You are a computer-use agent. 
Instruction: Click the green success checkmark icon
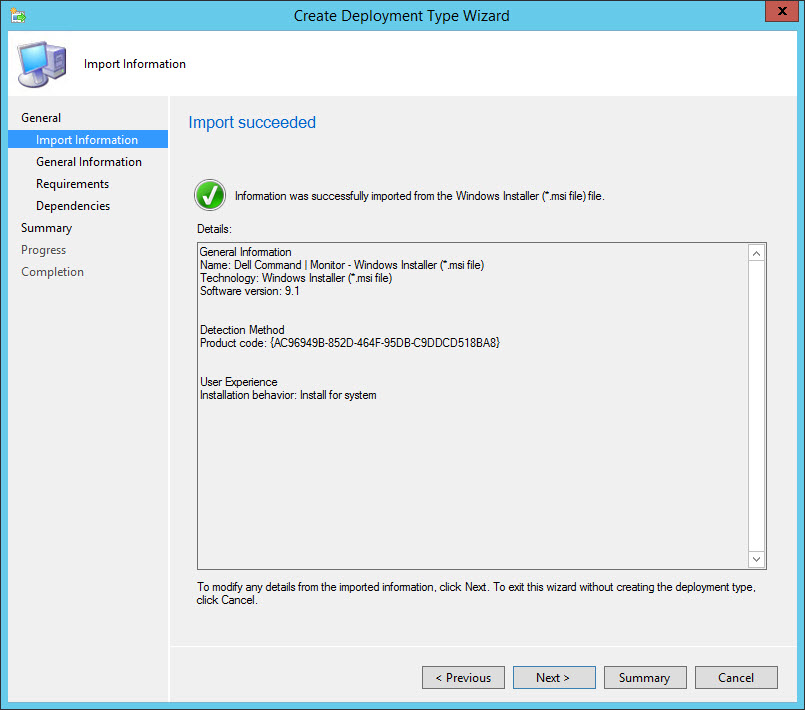(210, 195)
